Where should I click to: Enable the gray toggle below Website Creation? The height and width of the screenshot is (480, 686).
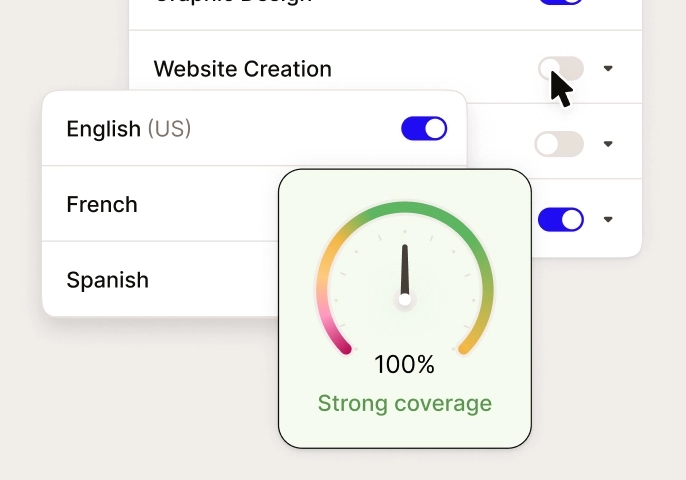pyautogui.click(x=559, y=144)
